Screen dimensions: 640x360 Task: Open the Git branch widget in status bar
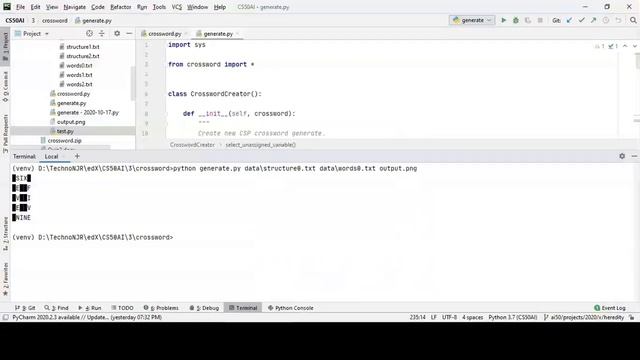584,317
